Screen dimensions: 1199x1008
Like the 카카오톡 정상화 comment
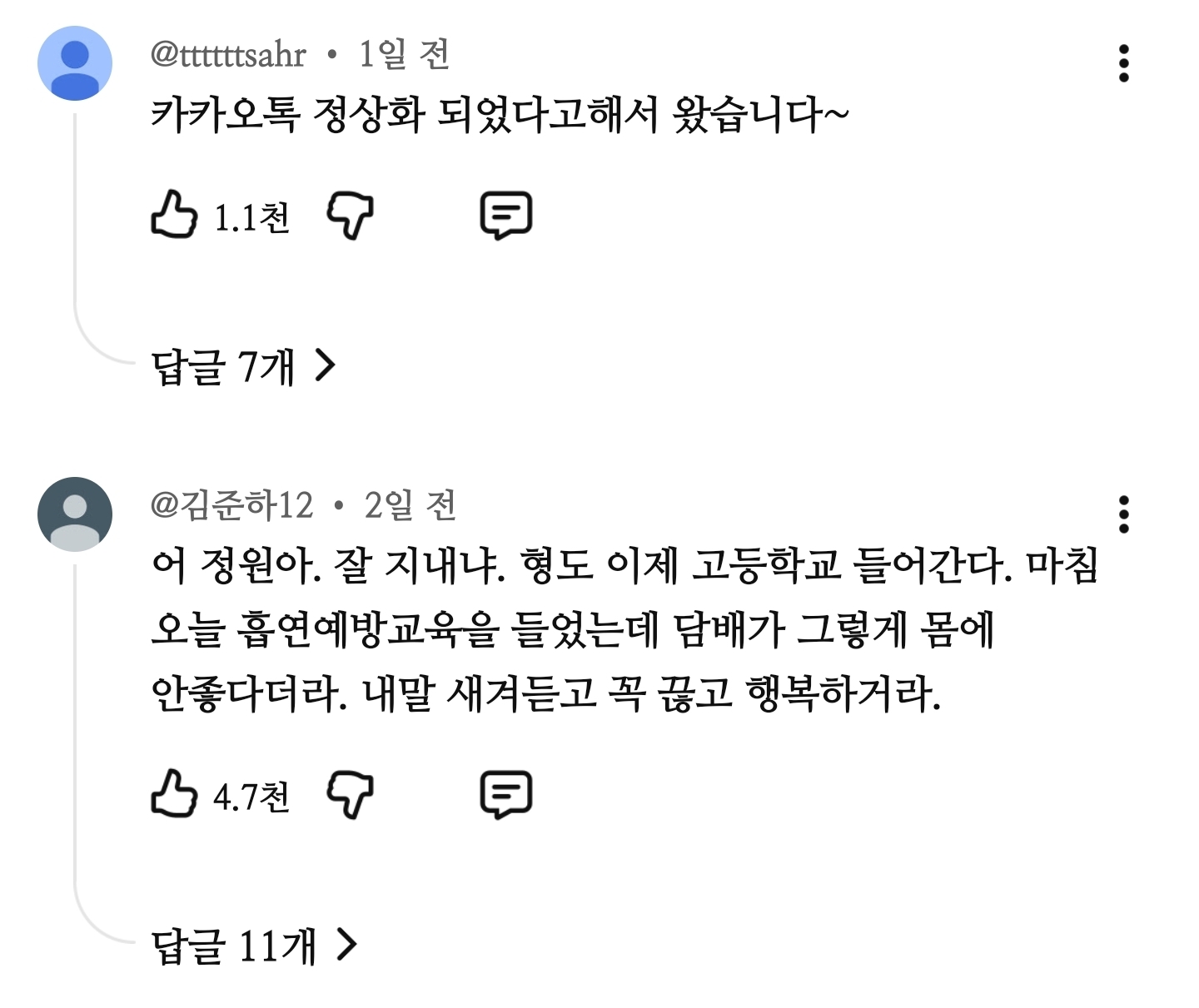tap(173, 216)
